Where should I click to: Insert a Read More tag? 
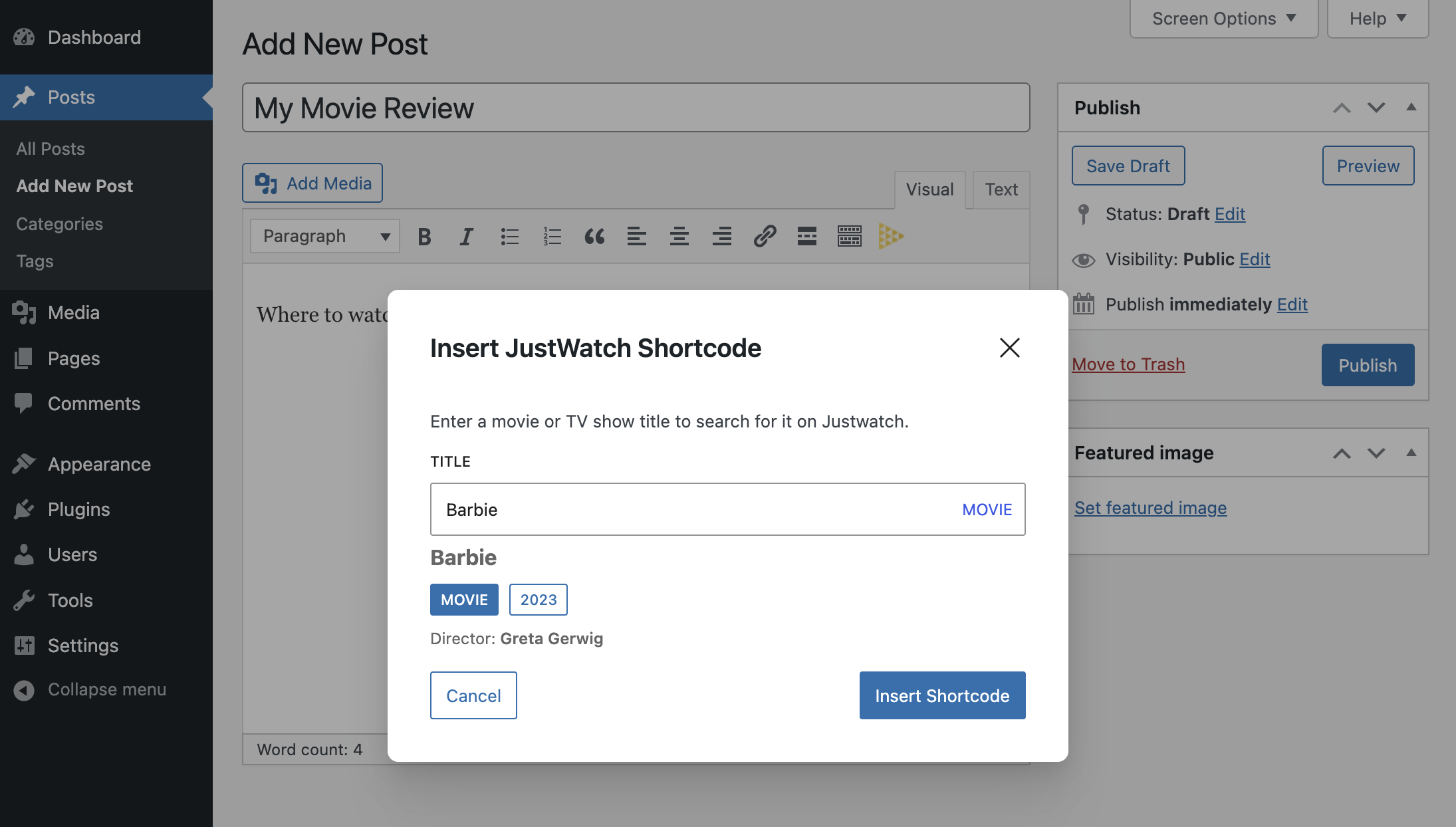(x=806, y=236)
